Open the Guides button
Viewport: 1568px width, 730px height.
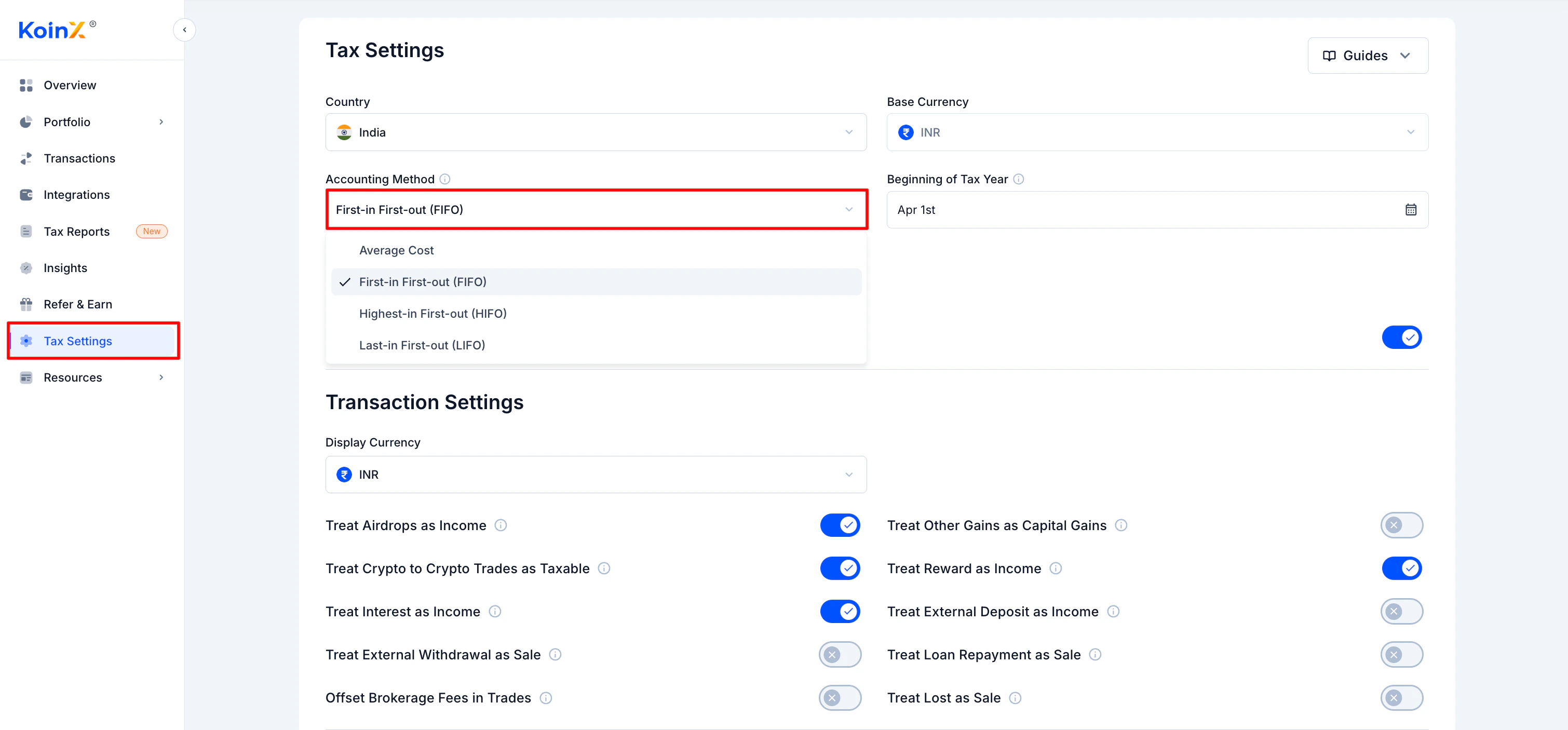coord(1367,56)
